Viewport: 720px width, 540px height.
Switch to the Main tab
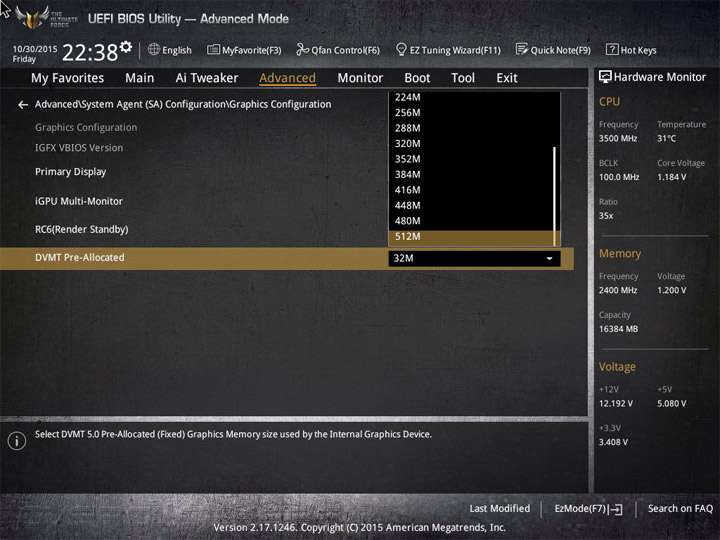coord(140,78)
